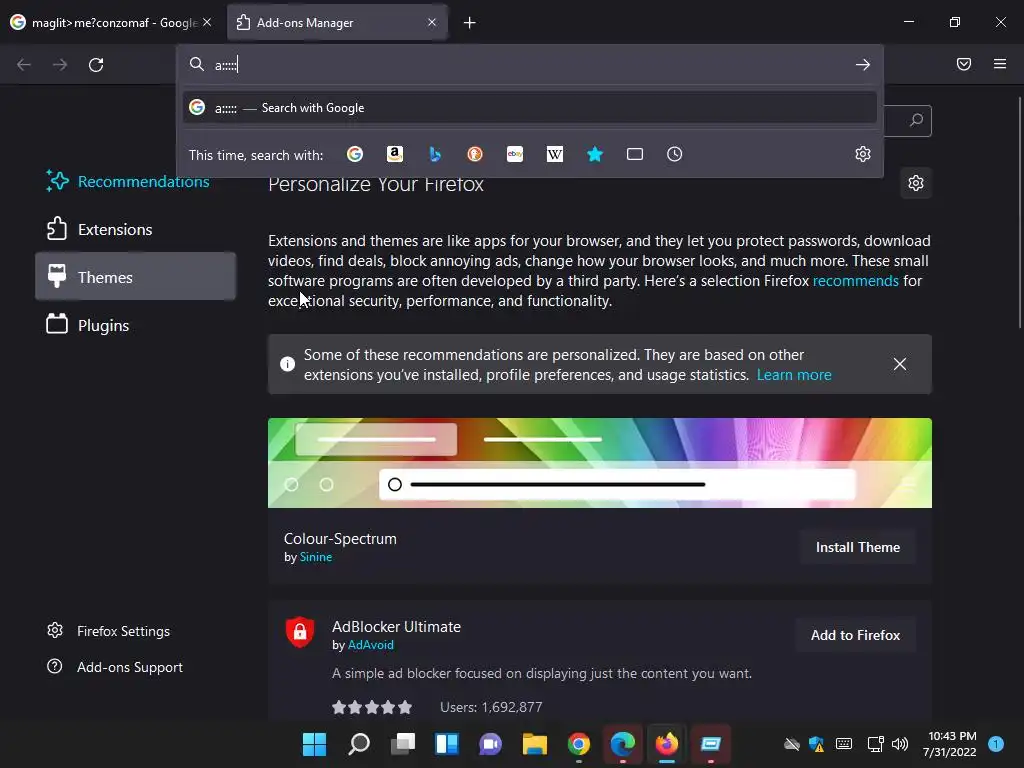Close the Add-ons Manager tab

coord(432,22)
